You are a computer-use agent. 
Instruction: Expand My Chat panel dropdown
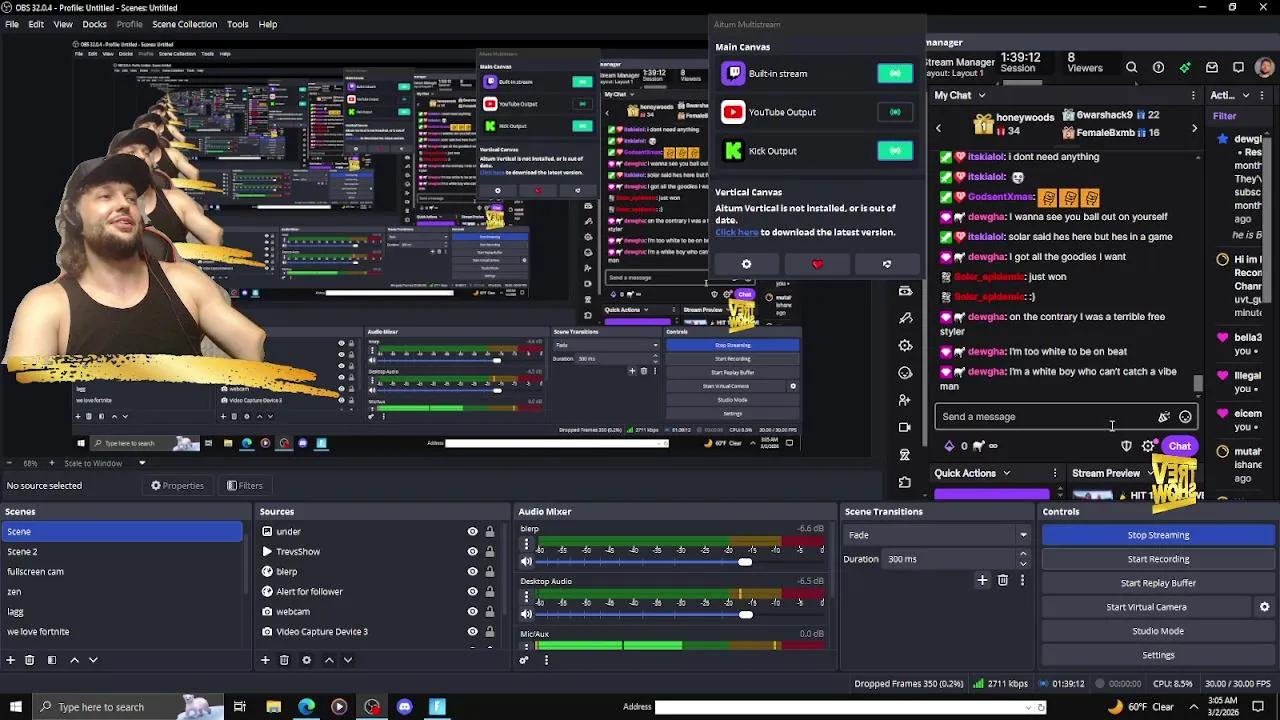pyautogui.click(x=981, y=96)
